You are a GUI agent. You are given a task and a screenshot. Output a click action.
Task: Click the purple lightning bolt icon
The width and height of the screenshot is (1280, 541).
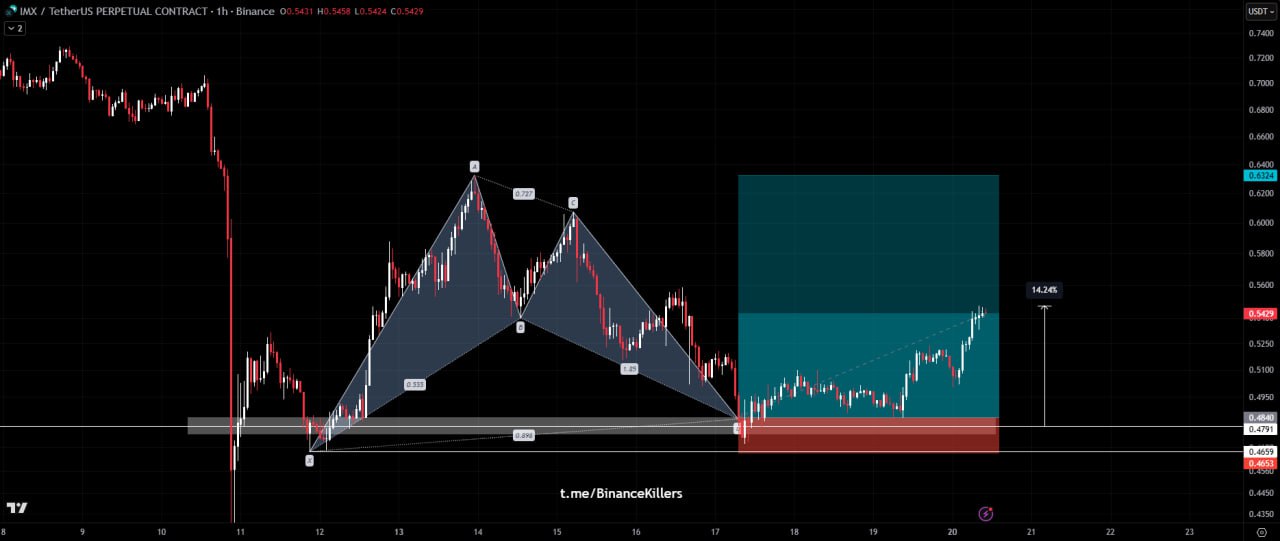pos(985,513)
